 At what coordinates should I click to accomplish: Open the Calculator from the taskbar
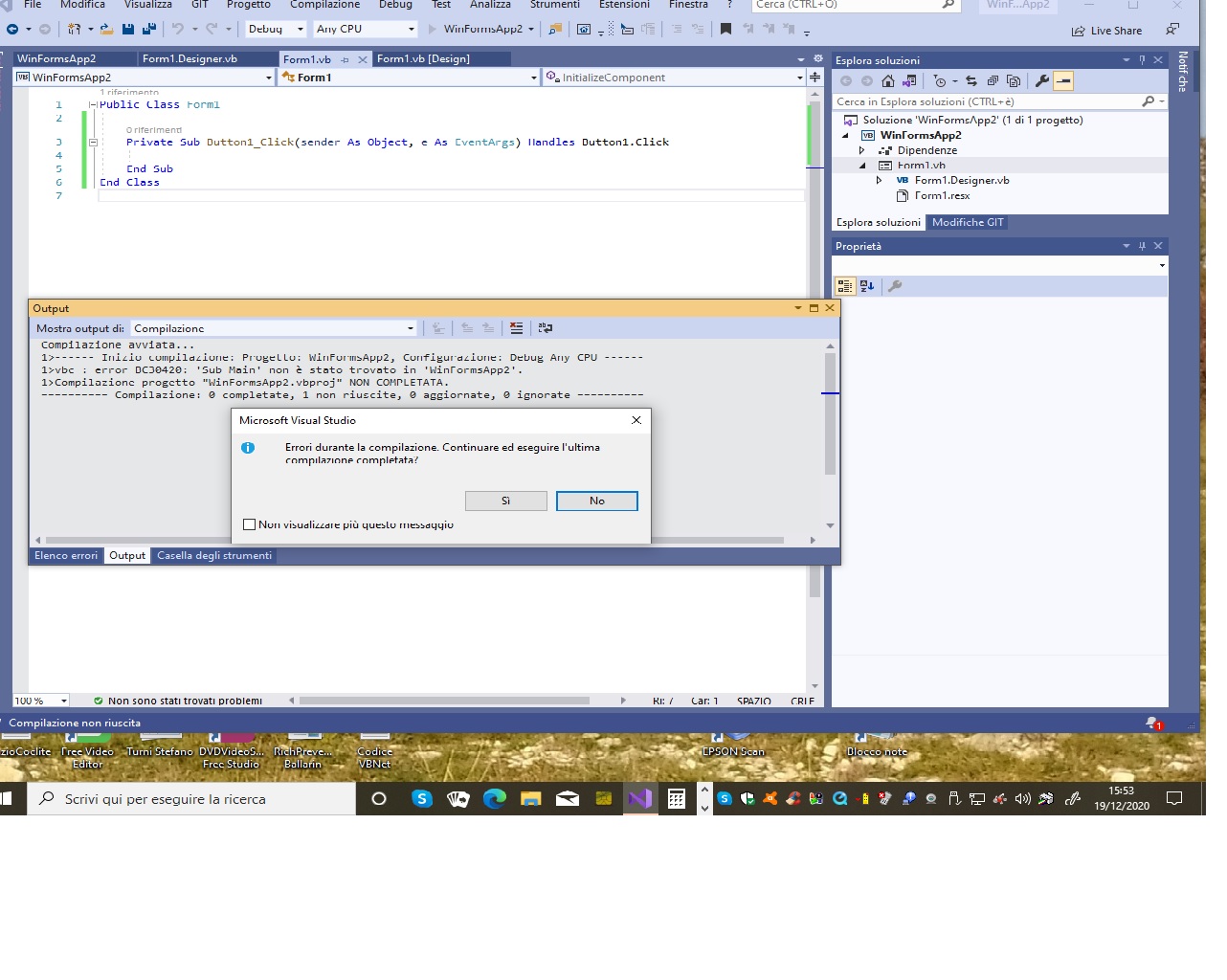[x=677, y=798]
